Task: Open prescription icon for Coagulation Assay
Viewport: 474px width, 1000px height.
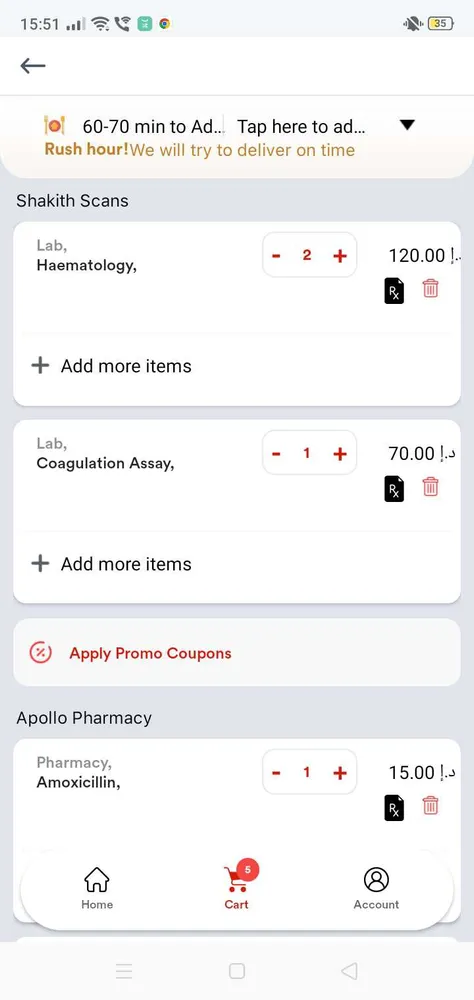Action: (x=394, y=489)
